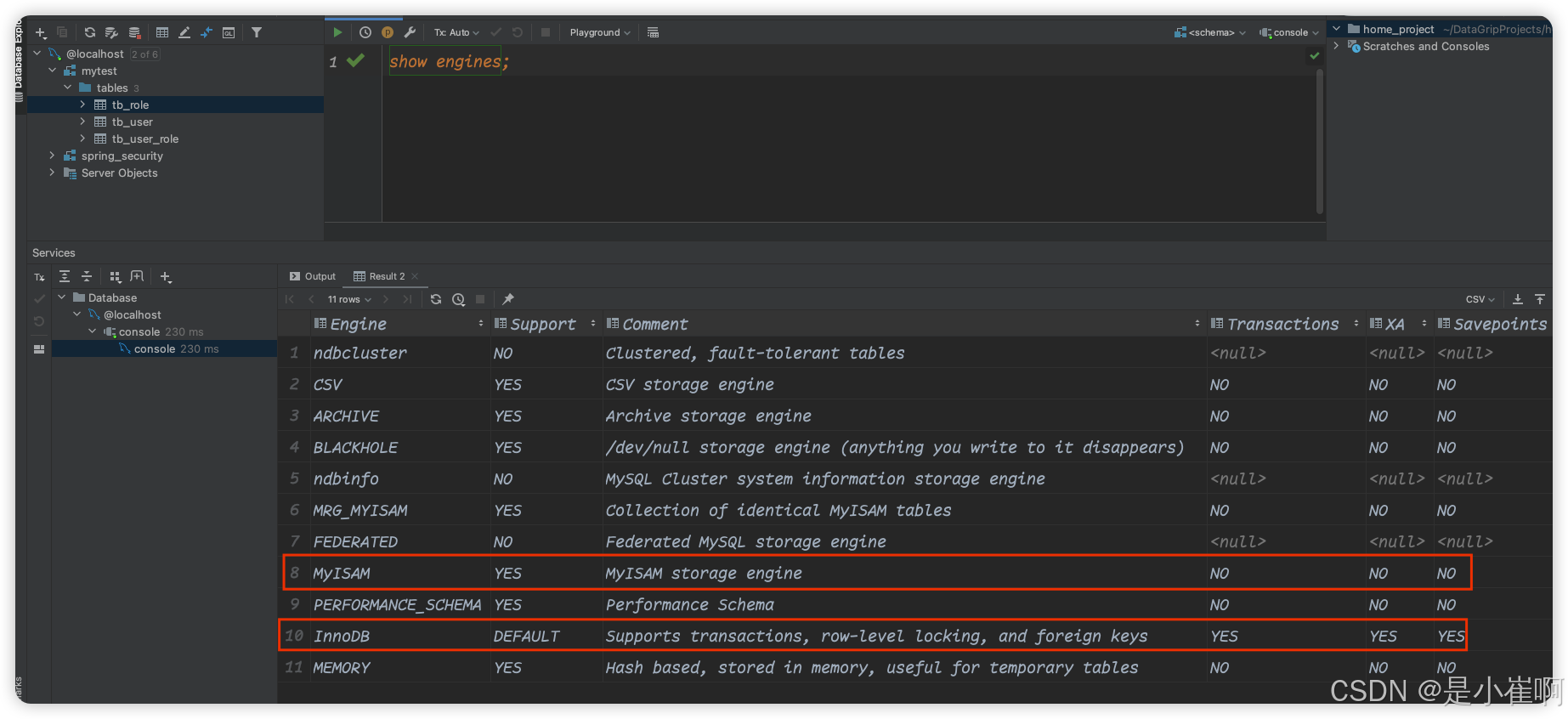This screenshot has width=1568, height=719.
Task: Expand the Server Objects node
Action: pos(53,173)
